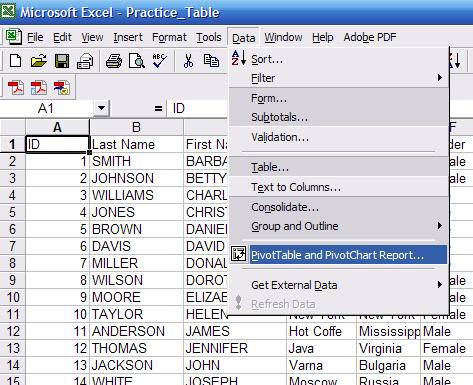Click the cell containing JOHNSON

coord(136,178)
